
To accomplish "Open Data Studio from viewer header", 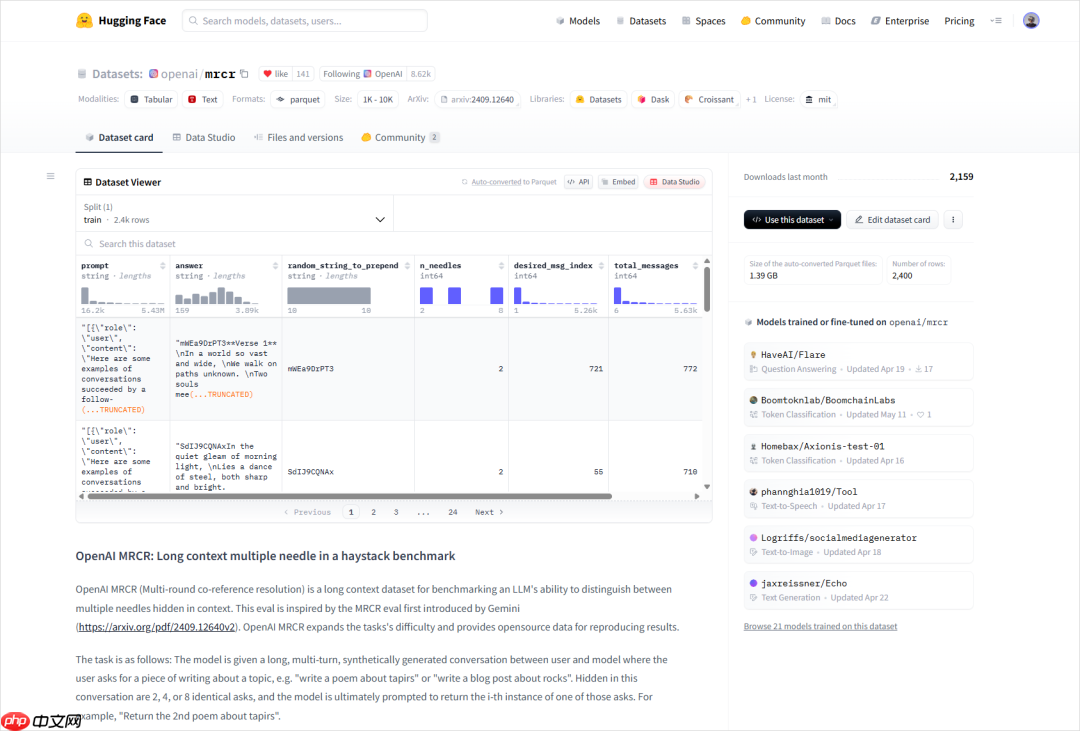I will [674, 182].
